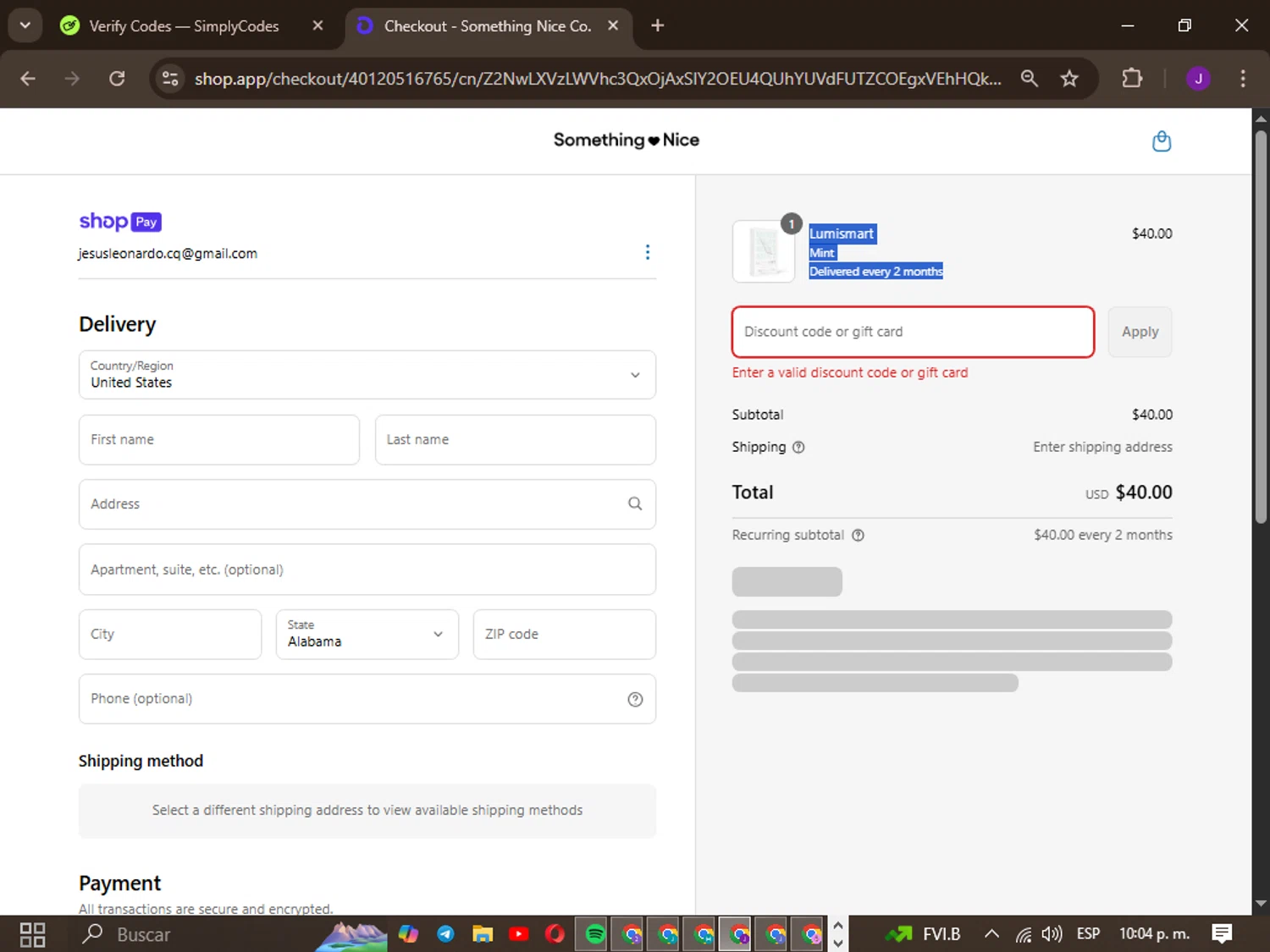Focus the Last name field
Image resolution: width=1270 pixels, height=952 pixels.
[516, 439]
